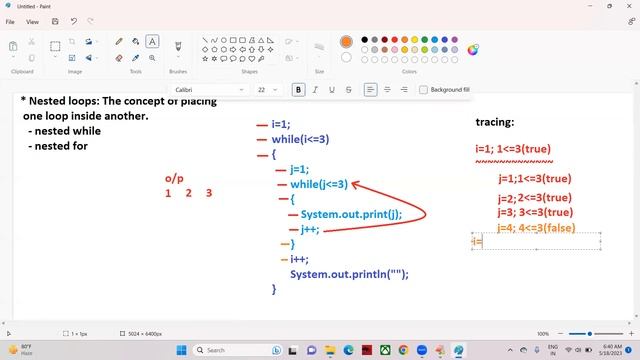Select the Fill bucket tool
Screen dimensions: 640x360
click(x=136, y=41)
